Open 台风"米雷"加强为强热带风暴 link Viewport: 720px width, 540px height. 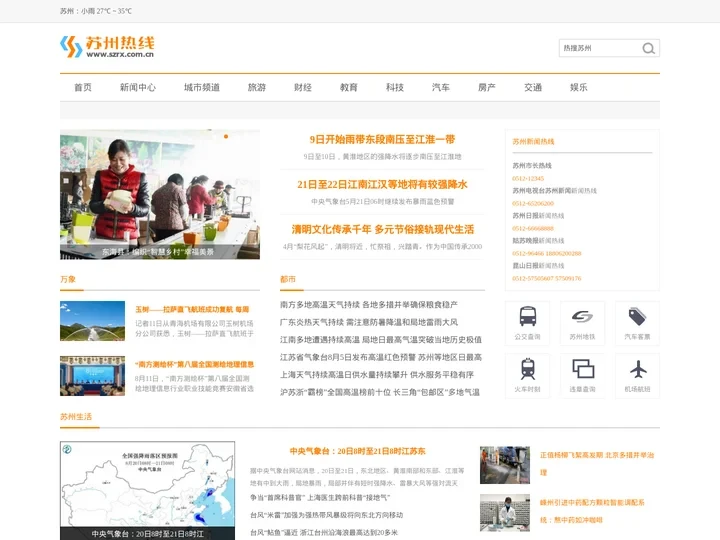(x=326, y=515)
